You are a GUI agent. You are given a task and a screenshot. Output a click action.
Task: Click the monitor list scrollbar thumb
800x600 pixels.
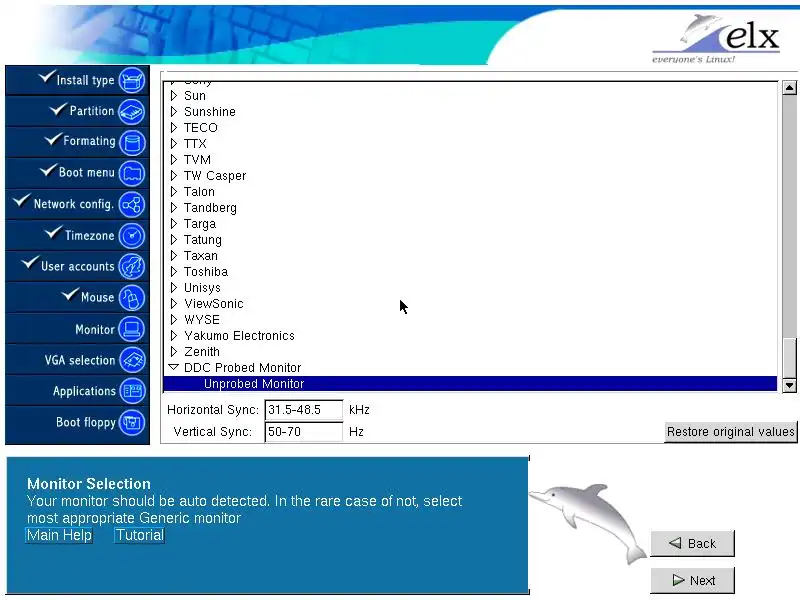click(789, 358)
